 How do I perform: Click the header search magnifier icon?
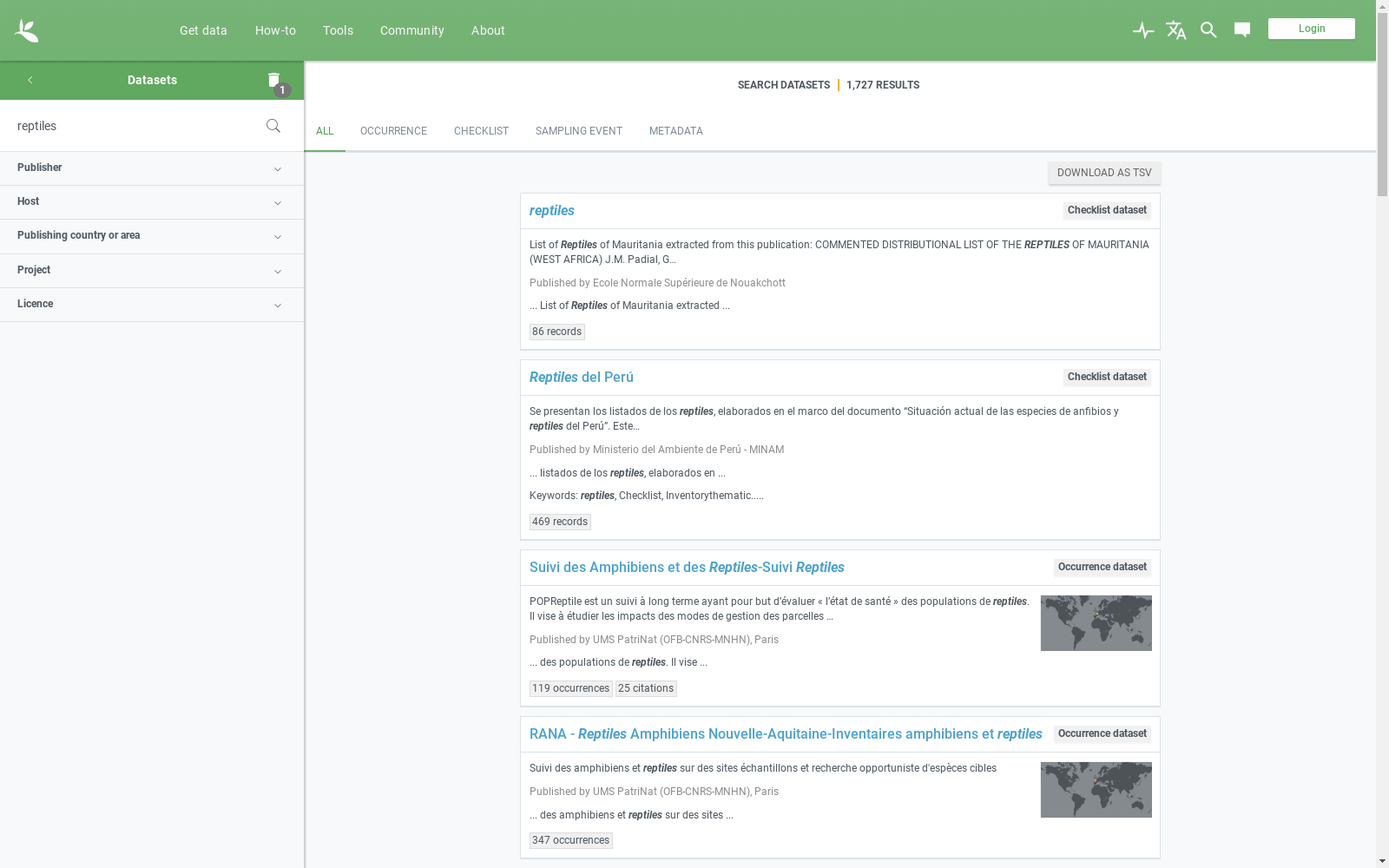click(x=1208, y=30)
